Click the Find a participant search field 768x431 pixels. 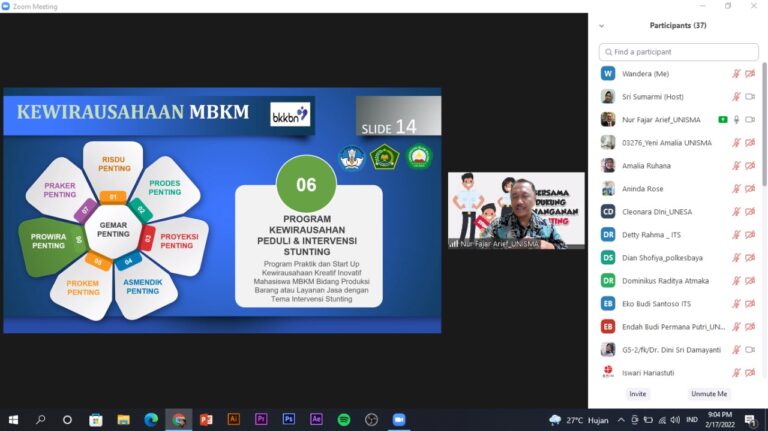coord(680,52)
